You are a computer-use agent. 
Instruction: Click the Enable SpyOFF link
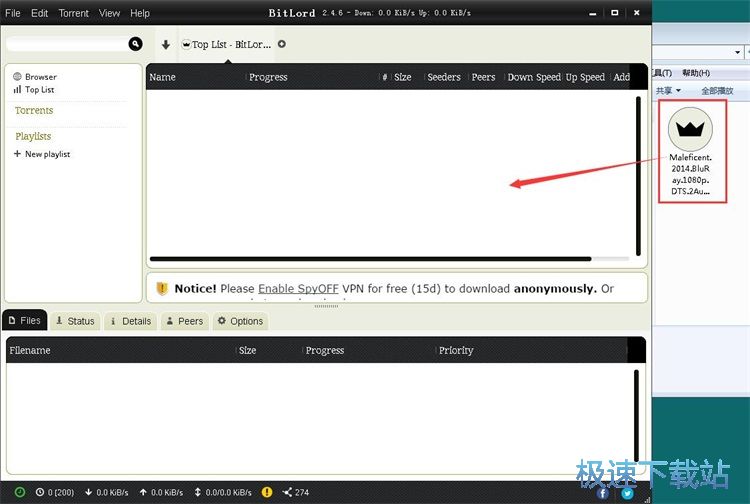click(x=298, y=289)
